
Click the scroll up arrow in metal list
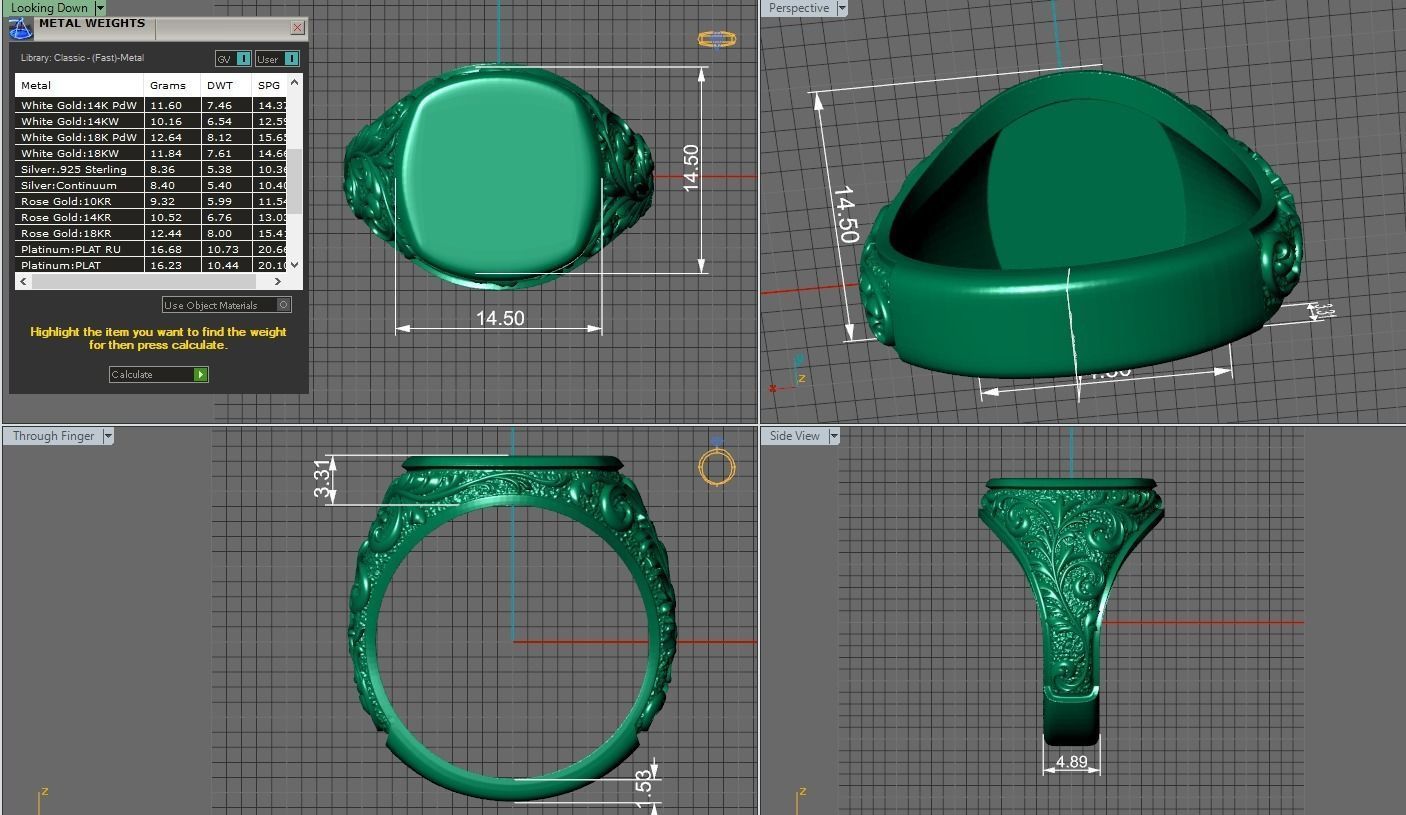[x=295, y=83]
